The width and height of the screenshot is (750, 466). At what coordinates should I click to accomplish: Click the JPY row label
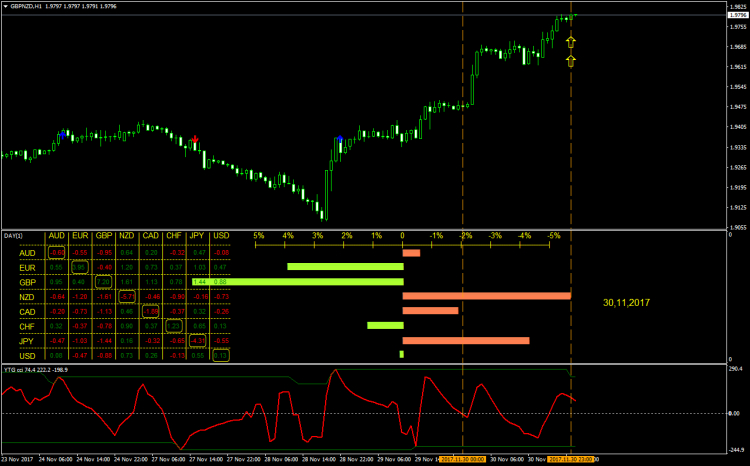[x=29, y=340]
